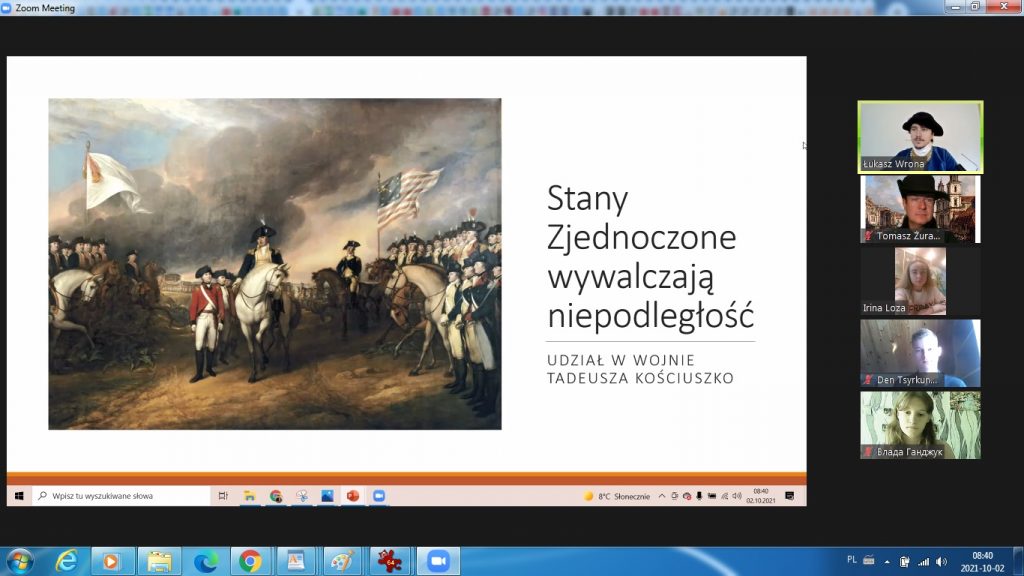
Task: Select Tomasz Żura's participant video tile
Action: tap(920, 208)
